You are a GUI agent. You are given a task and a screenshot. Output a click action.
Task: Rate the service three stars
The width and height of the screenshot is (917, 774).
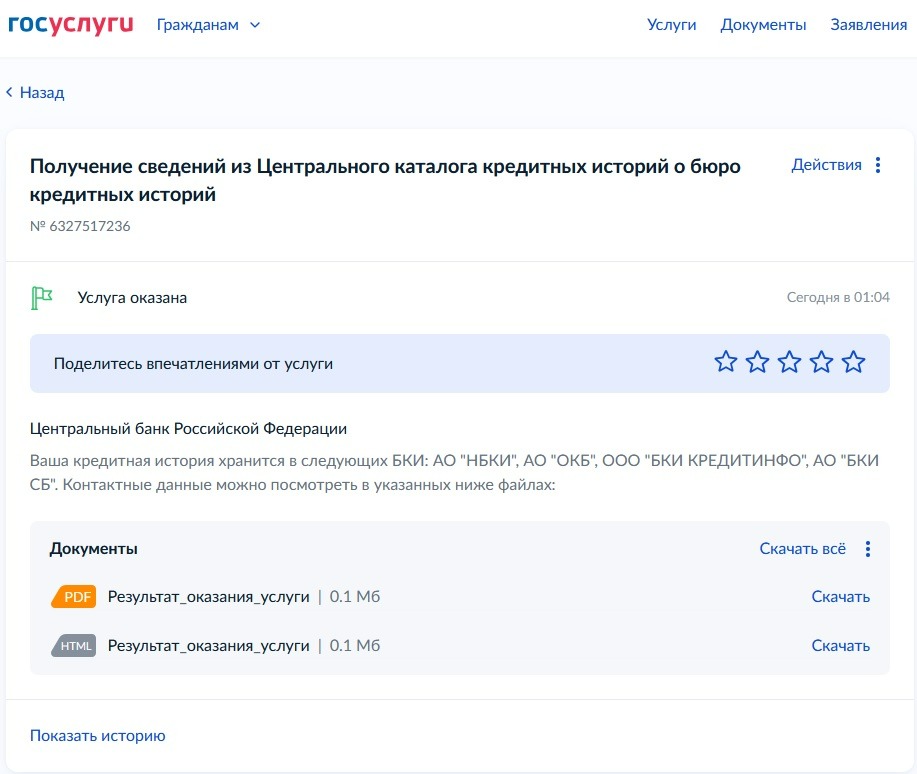(x=789, y=362)
